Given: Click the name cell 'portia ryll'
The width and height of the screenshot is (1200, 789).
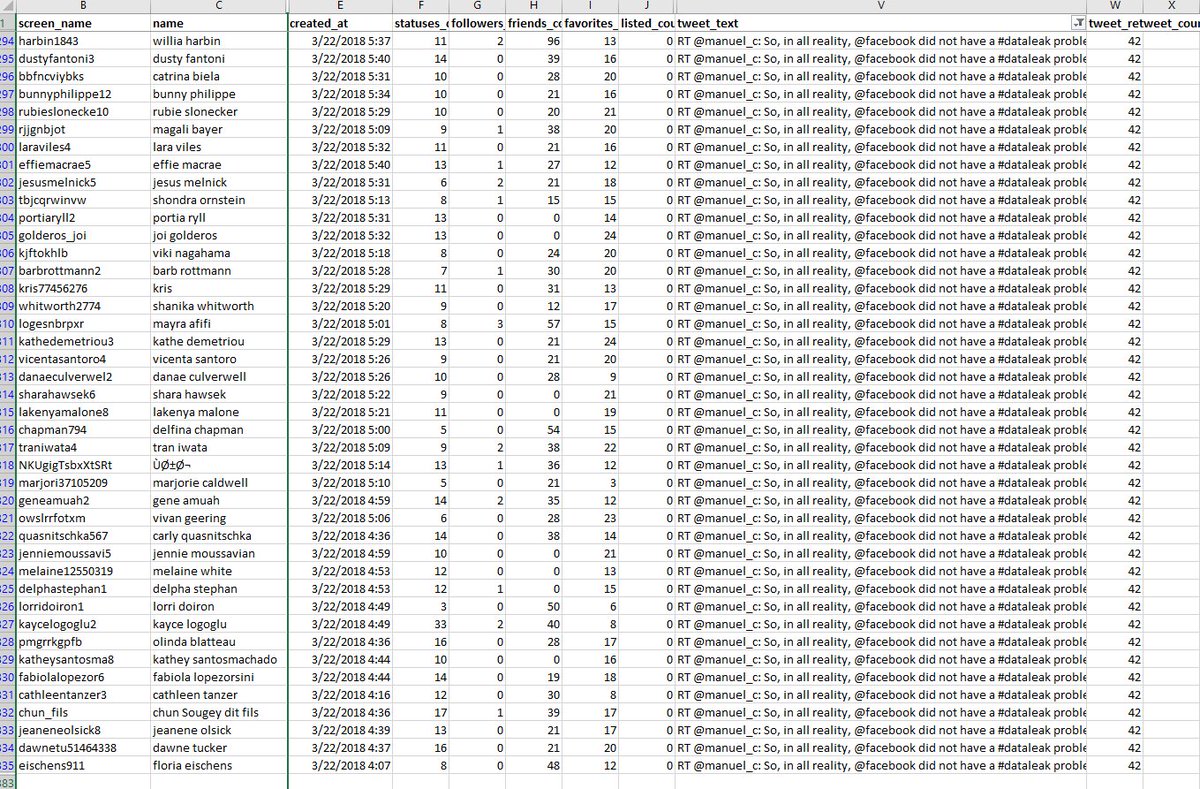Looking at the screenshot, I should (x=218, y=217).
